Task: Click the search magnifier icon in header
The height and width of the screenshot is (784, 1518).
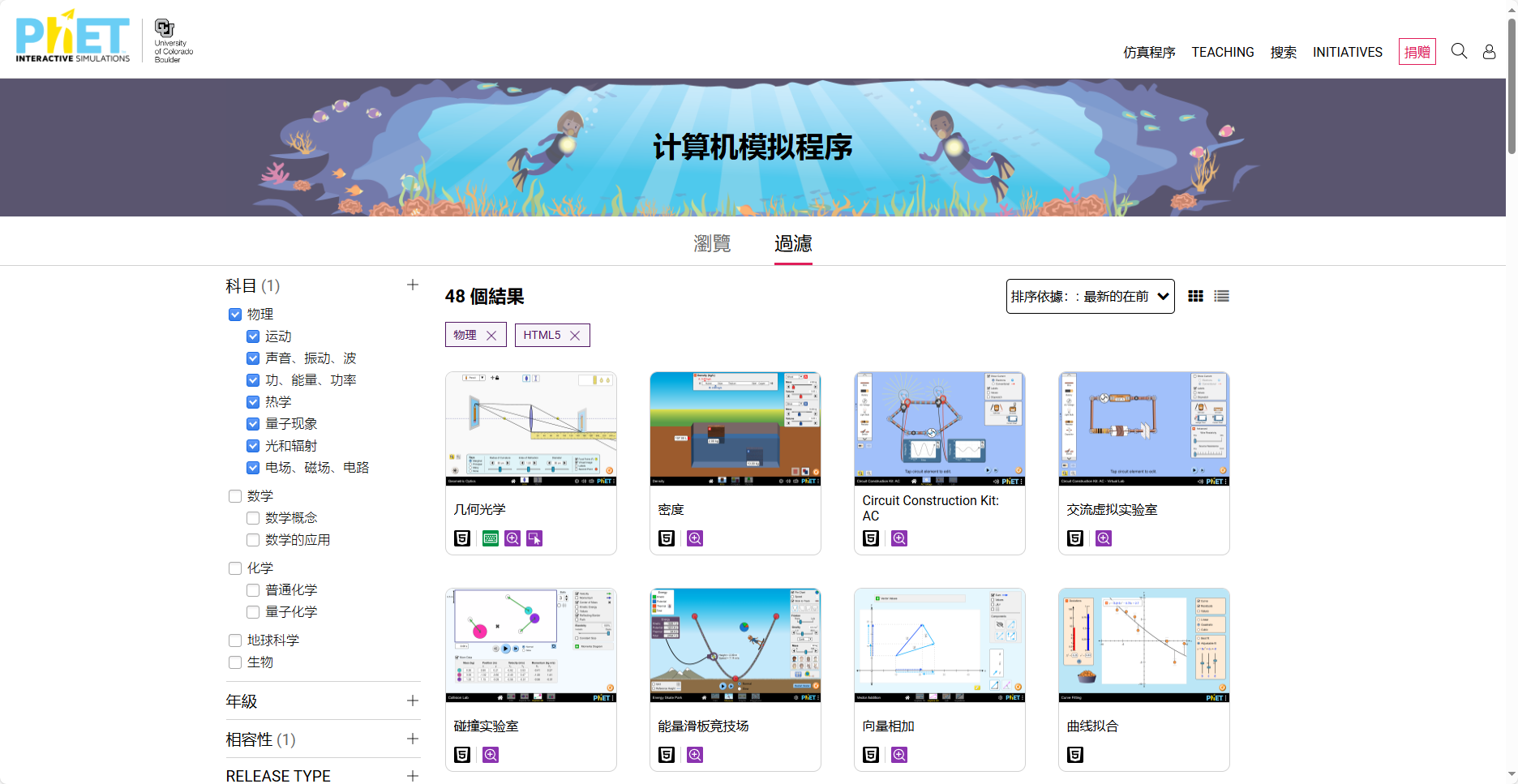Action: point(1459,51)
